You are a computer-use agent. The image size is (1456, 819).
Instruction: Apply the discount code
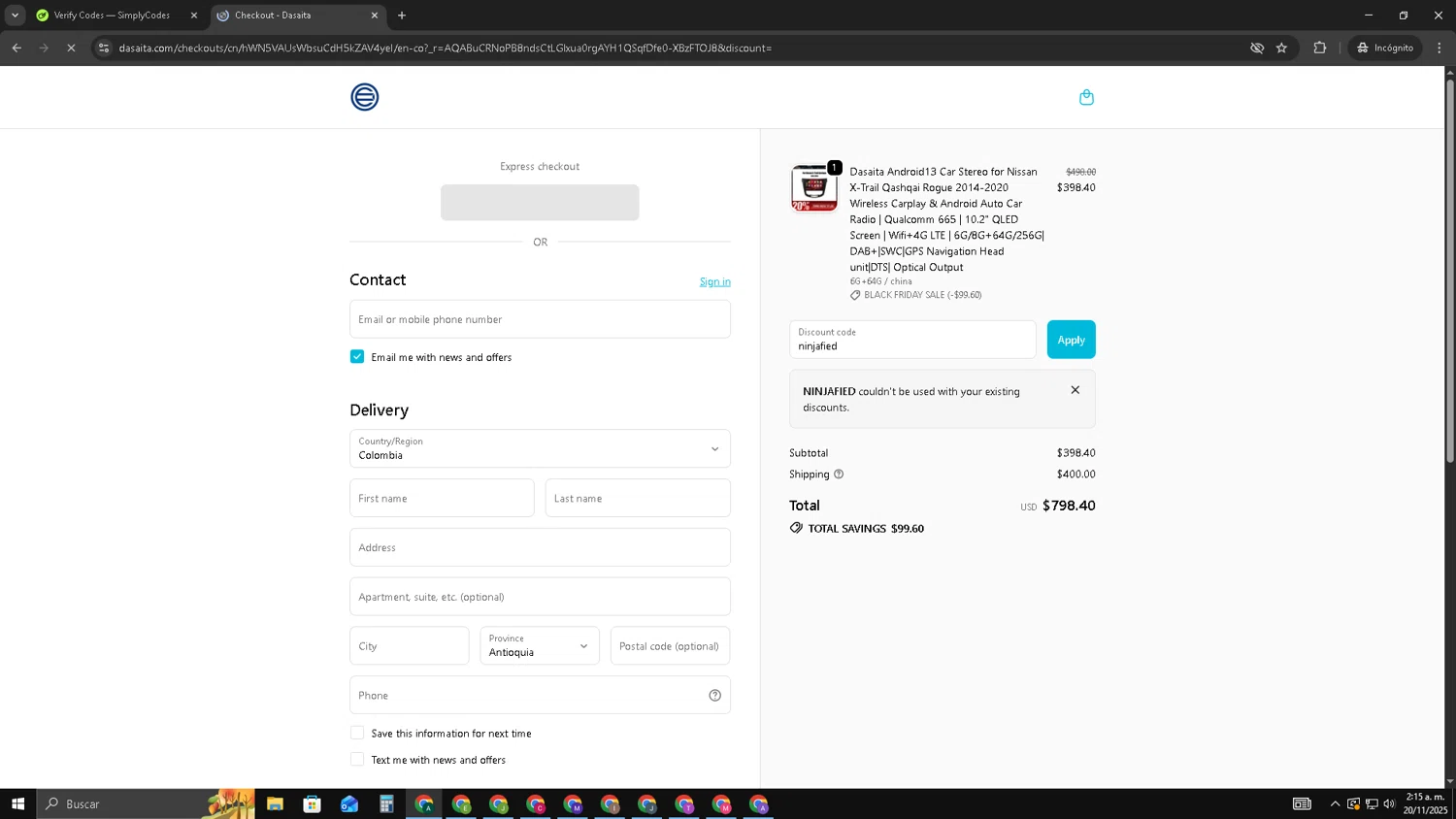1071,340
